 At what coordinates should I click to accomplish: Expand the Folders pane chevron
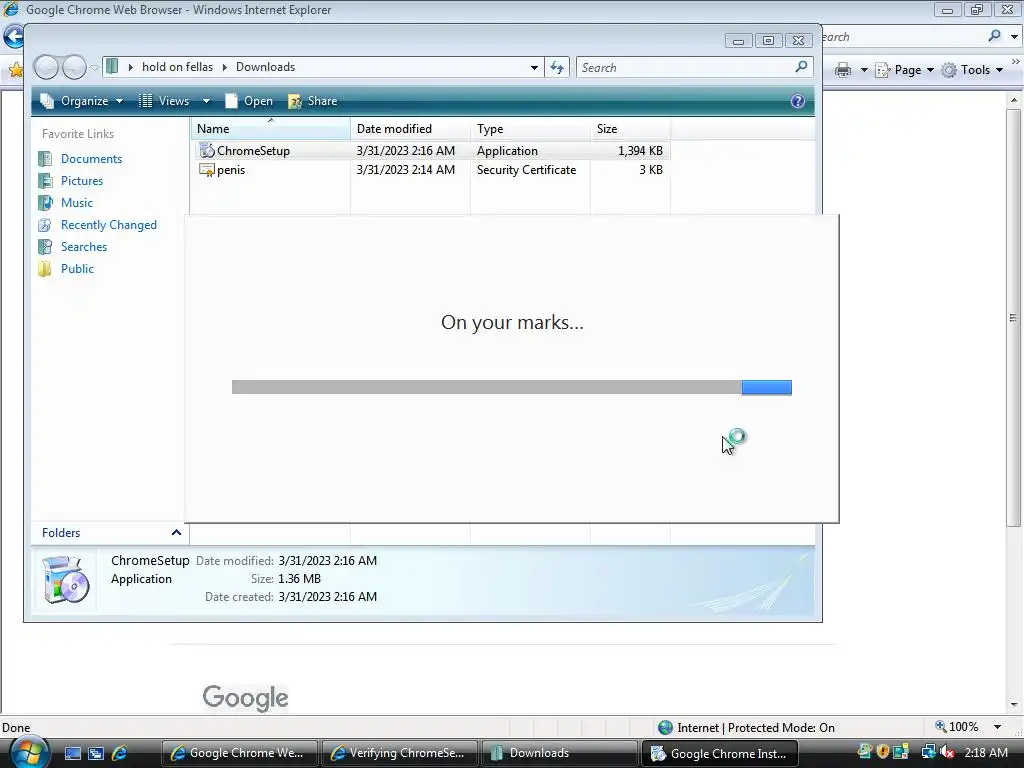pyautogui.click(x=176, y=533)
